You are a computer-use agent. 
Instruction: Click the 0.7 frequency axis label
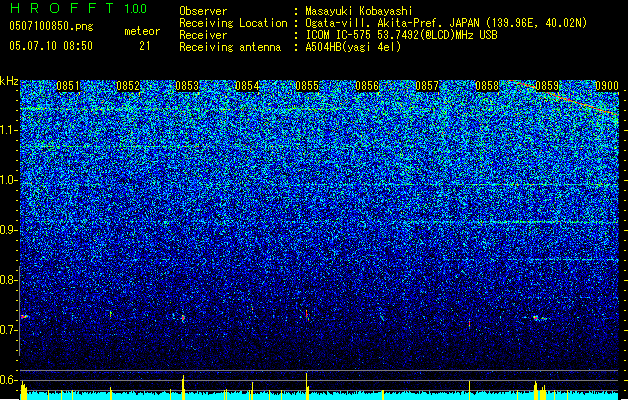(9, 330)
